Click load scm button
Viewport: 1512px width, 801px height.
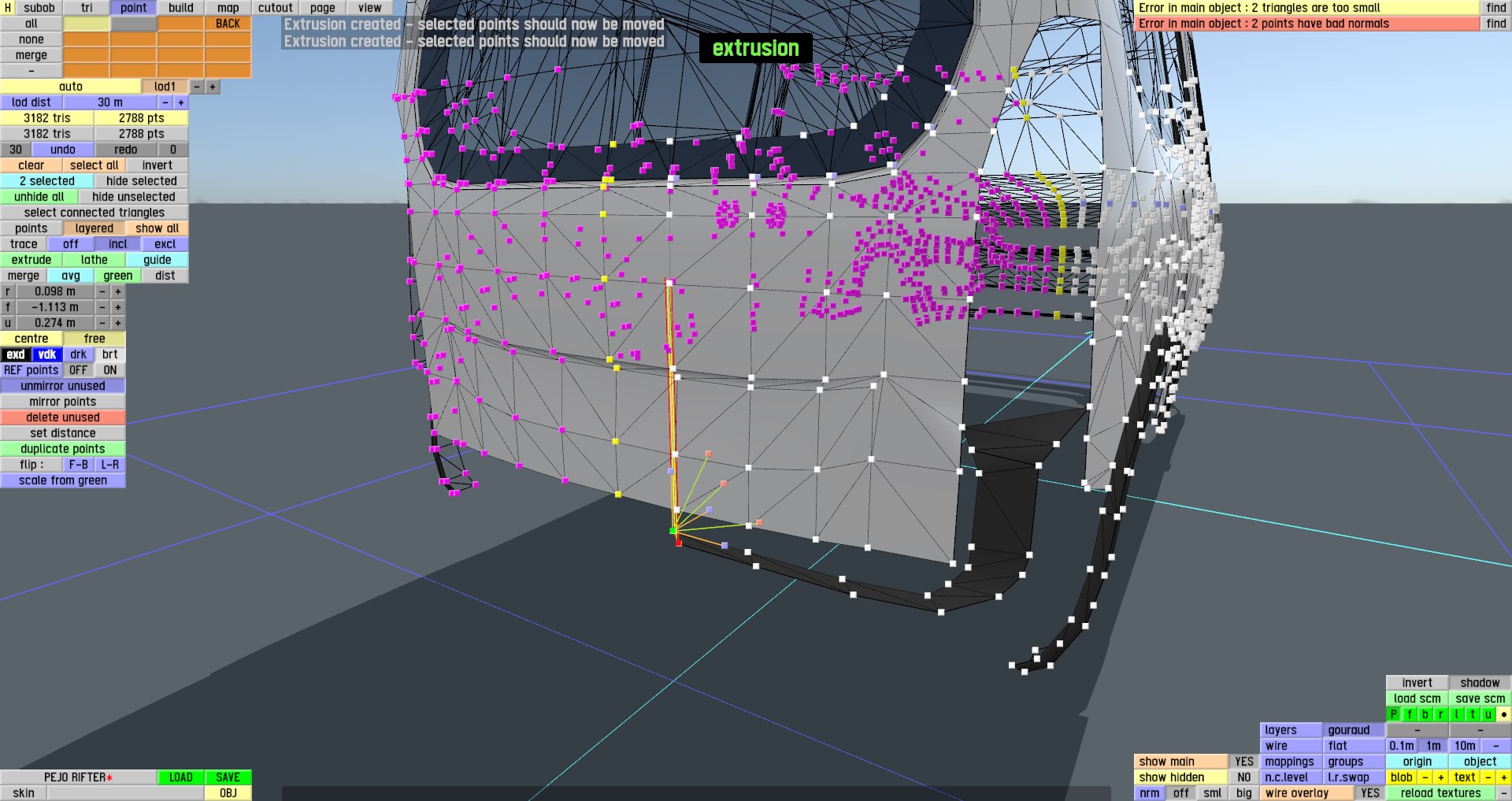pyautogui.click(x=1417, y=699)
